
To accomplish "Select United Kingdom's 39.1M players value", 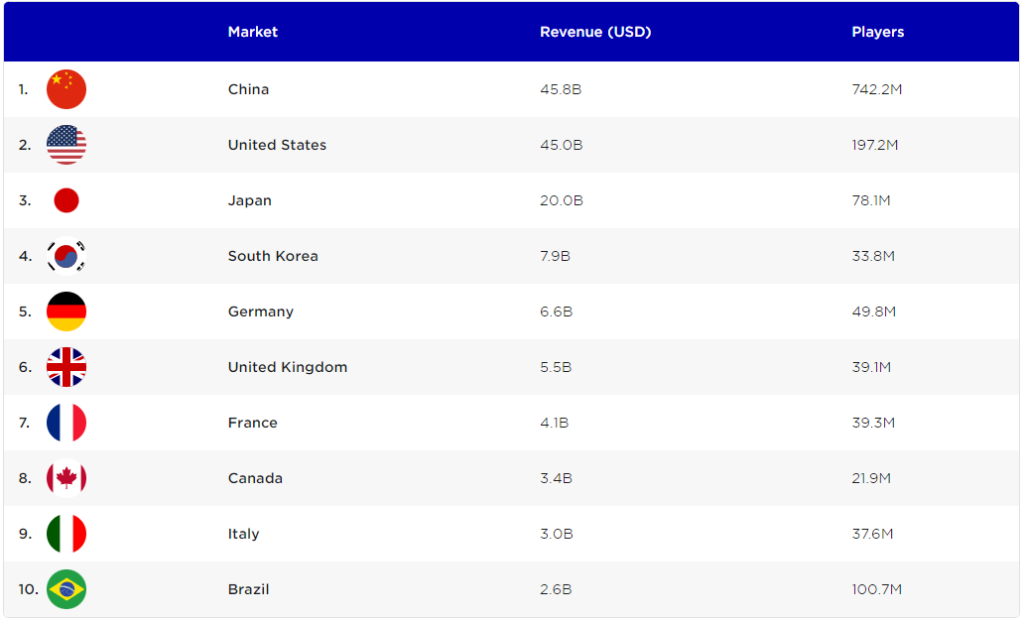I will click(x=871, y=367).
